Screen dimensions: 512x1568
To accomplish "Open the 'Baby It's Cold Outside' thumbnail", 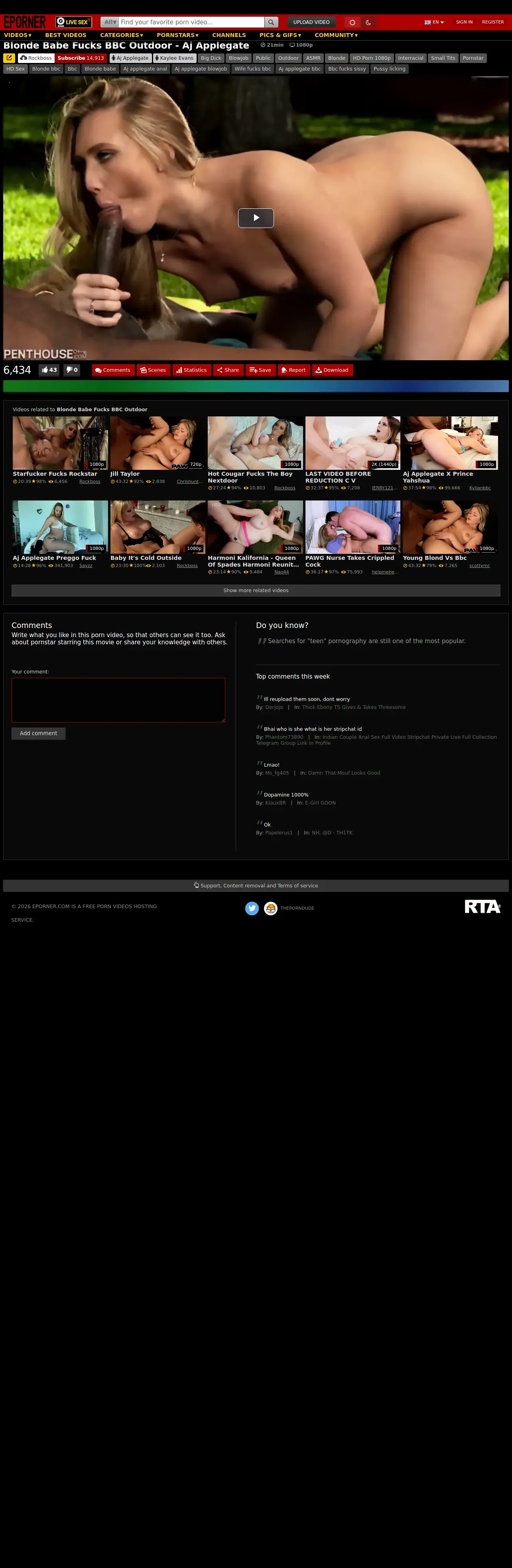I will [158, 527].
